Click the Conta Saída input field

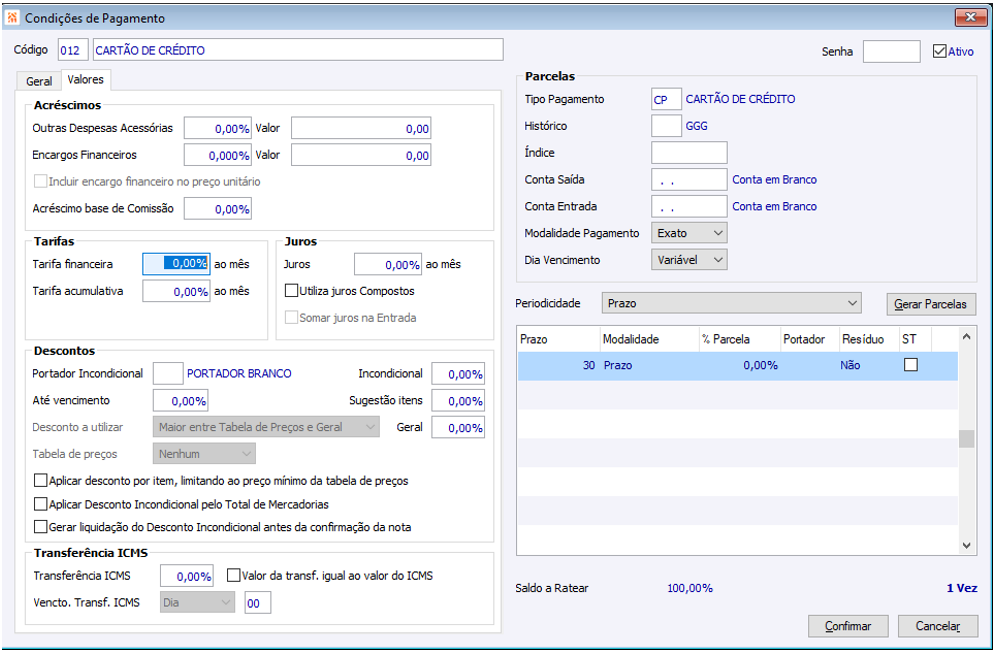click(x=689, y=180)
